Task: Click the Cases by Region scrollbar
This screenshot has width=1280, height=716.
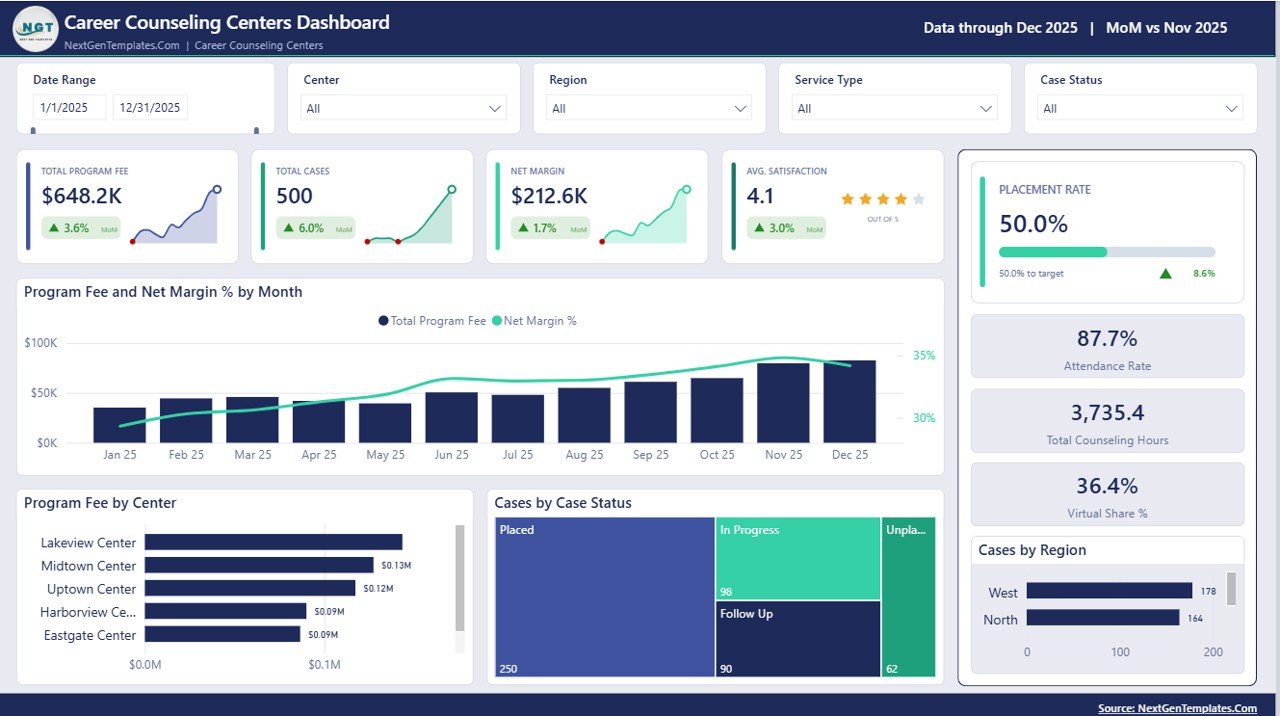Action: pyautogui.click(x=1231, y=588)
